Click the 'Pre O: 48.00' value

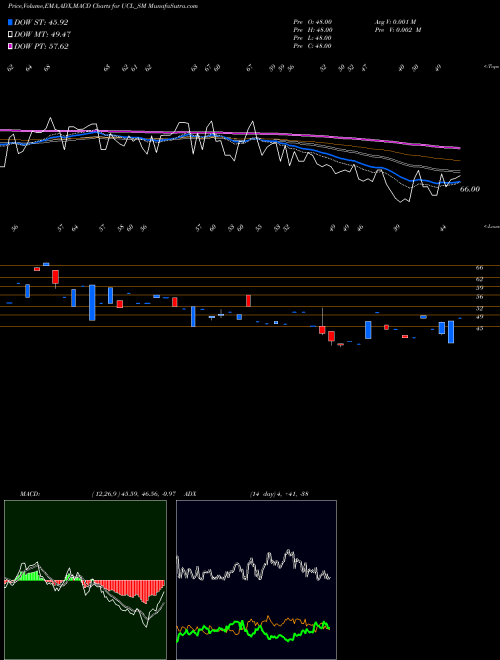[x=313, y=22]
